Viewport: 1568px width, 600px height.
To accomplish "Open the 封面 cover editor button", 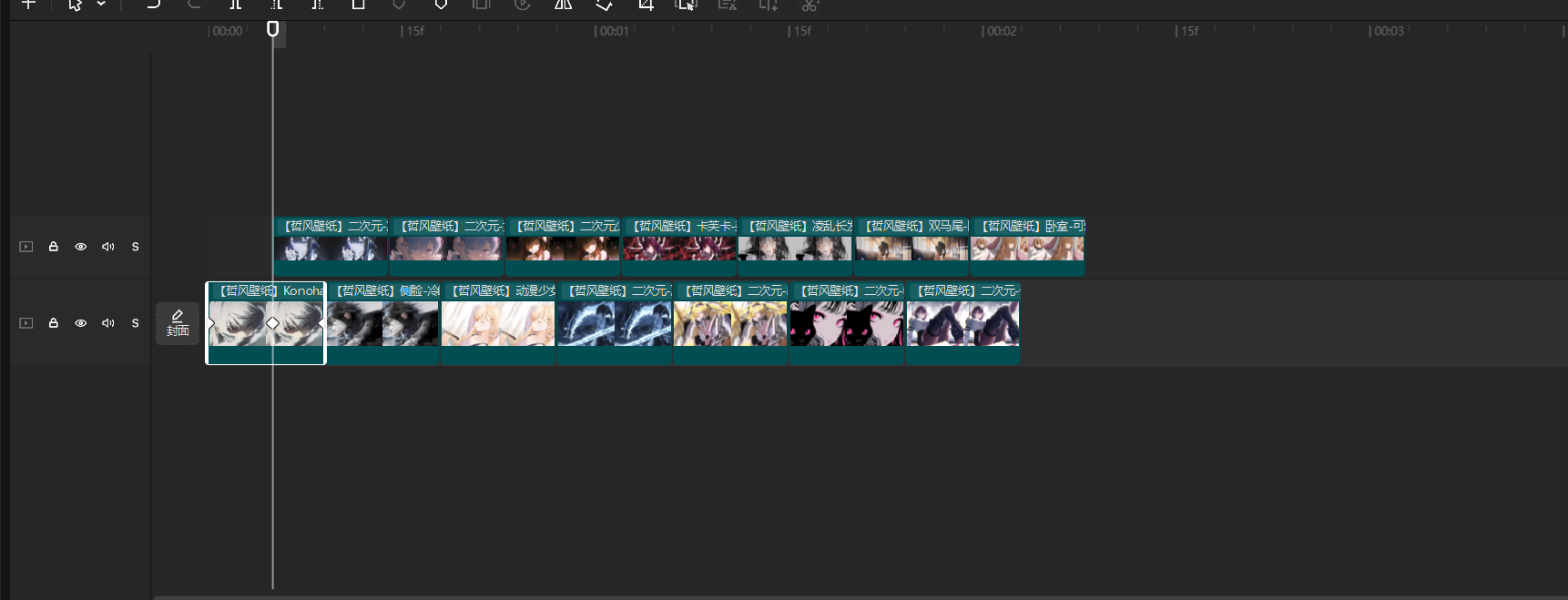I will pyautogui.click(x=178, y=323).
